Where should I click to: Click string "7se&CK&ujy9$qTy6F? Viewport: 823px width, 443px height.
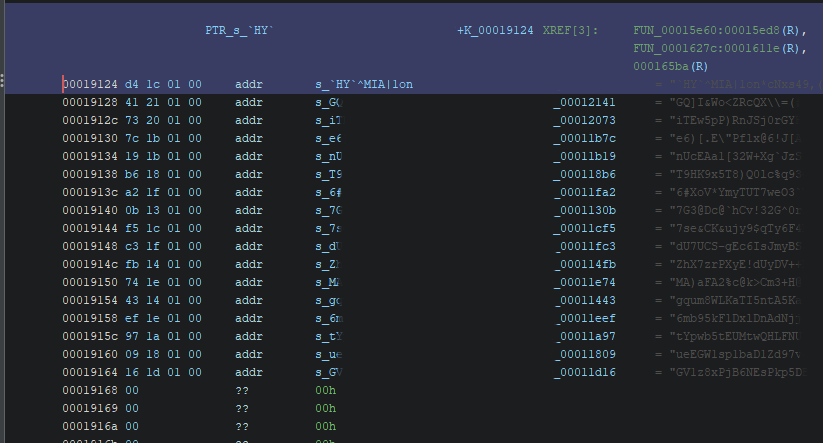coord(734,228)
